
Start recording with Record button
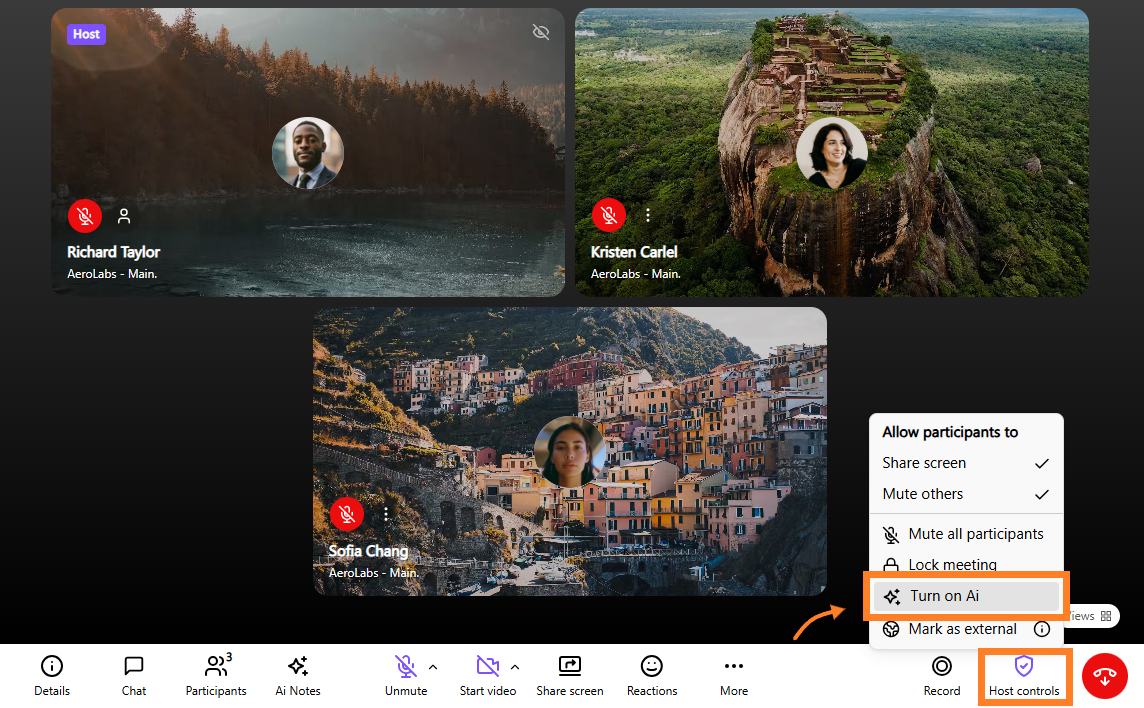pos(942,675)
